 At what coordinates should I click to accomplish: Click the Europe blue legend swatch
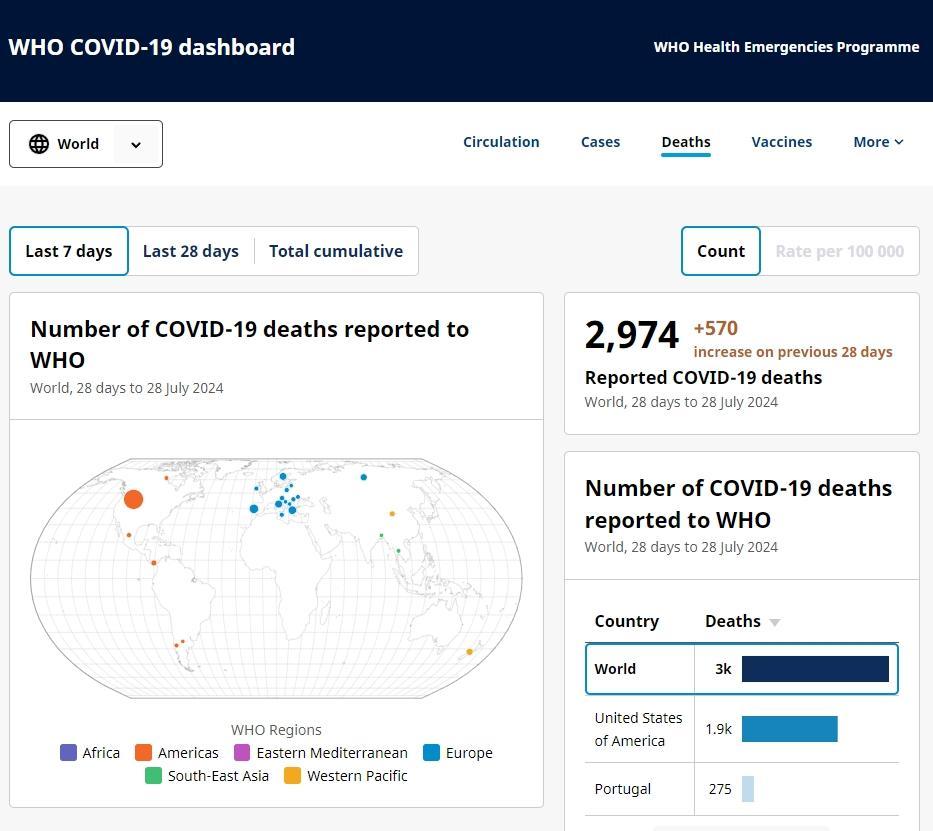[432, 753]
